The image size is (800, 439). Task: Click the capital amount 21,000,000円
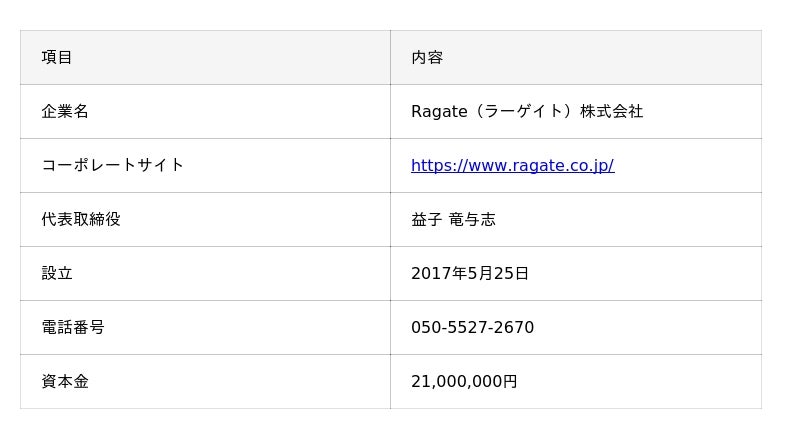[x=464, y=382]
